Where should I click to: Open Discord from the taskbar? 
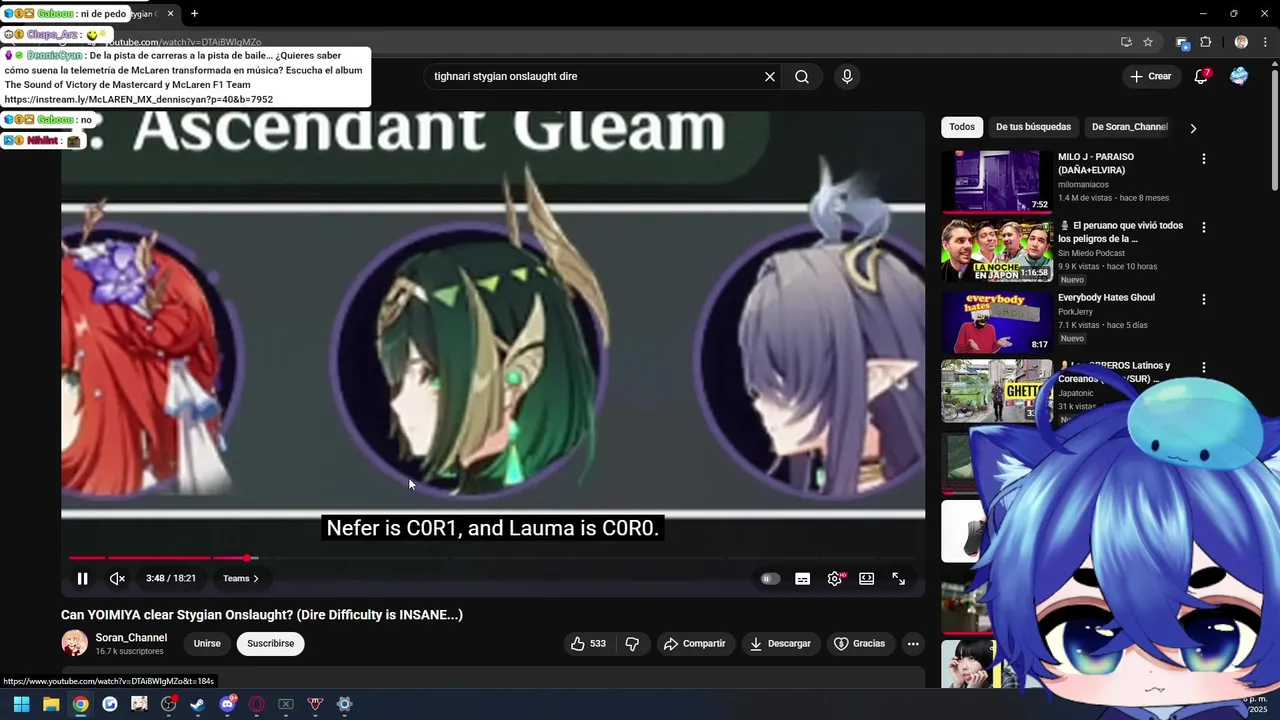click(227, 704)
